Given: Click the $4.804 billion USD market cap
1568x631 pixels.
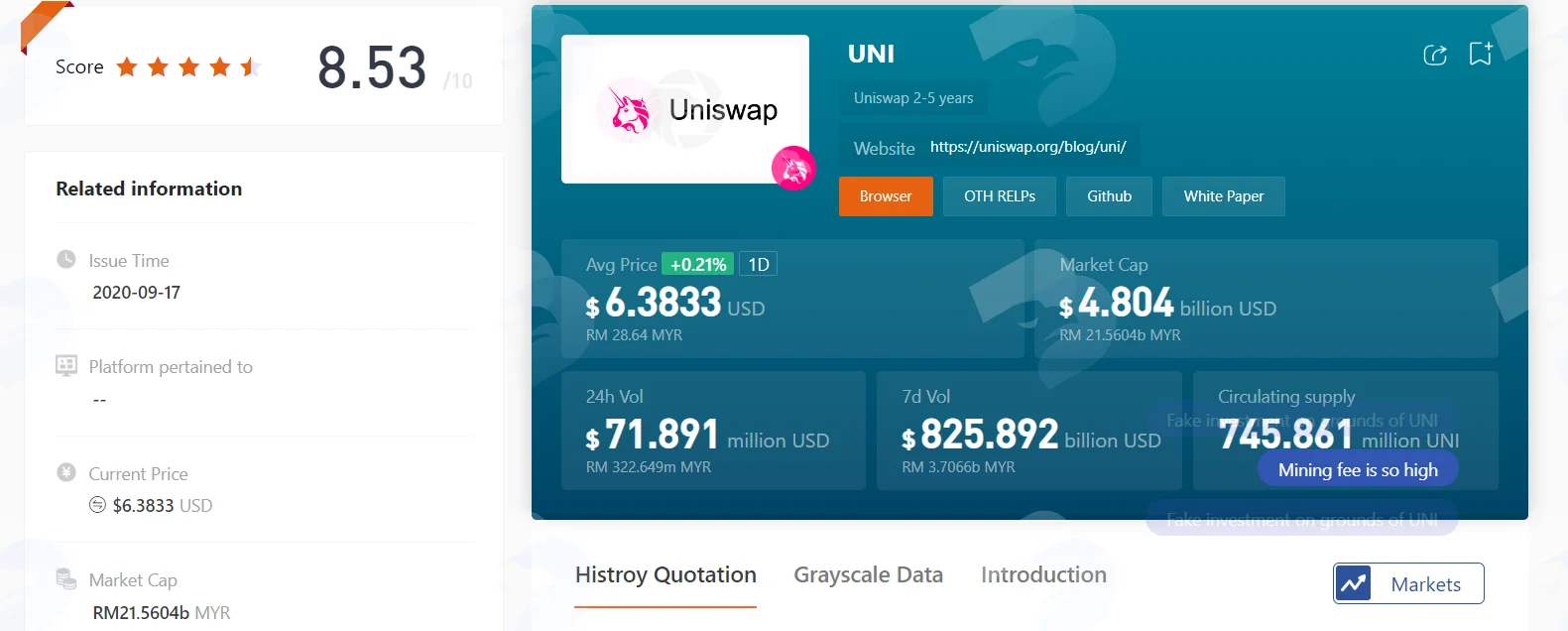Looking at the screenshot, I should tap(1167, 303).
